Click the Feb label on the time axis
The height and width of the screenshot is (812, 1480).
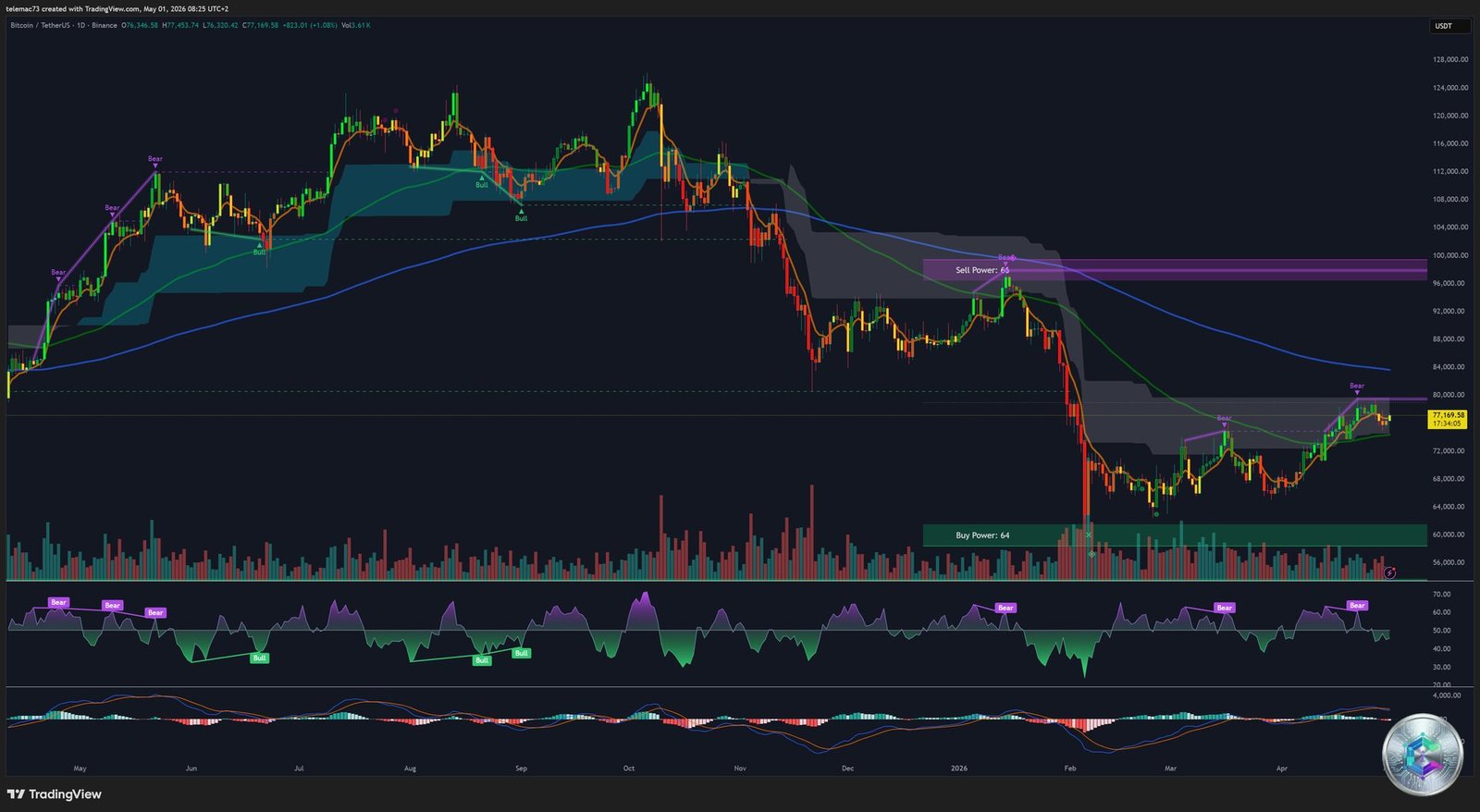point(1070,769)
